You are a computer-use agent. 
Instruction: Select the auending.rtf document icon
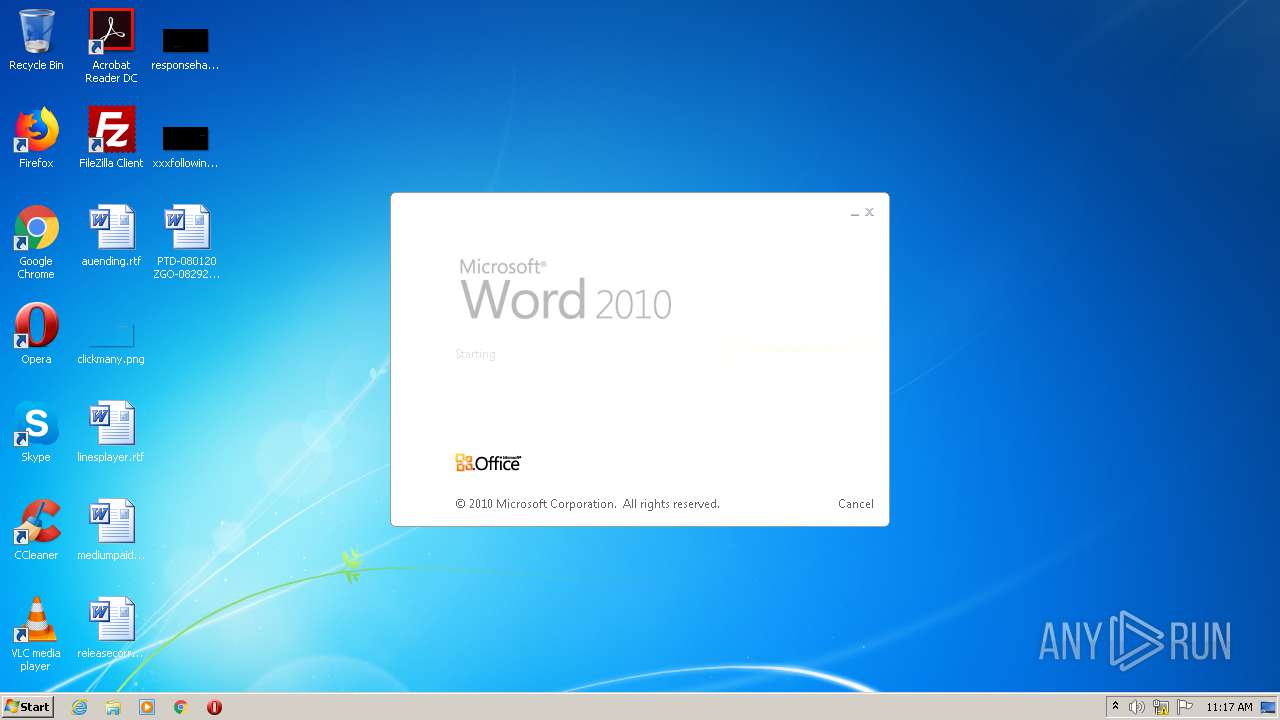[x=111, y=236]
